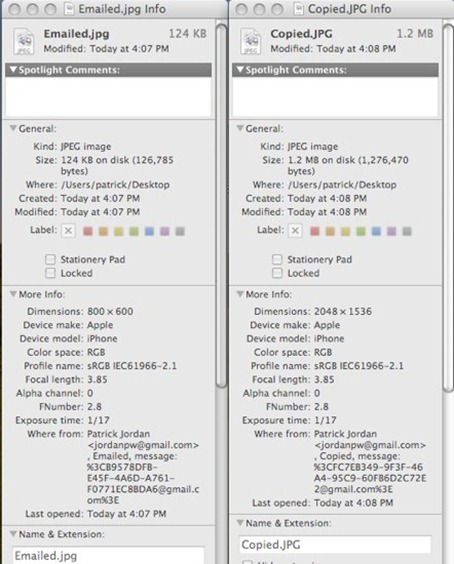Click /Users/patrick/Desktop path in Emailed.jpg Info
Screen dimensions: 454x564
[x=115, y=185]
